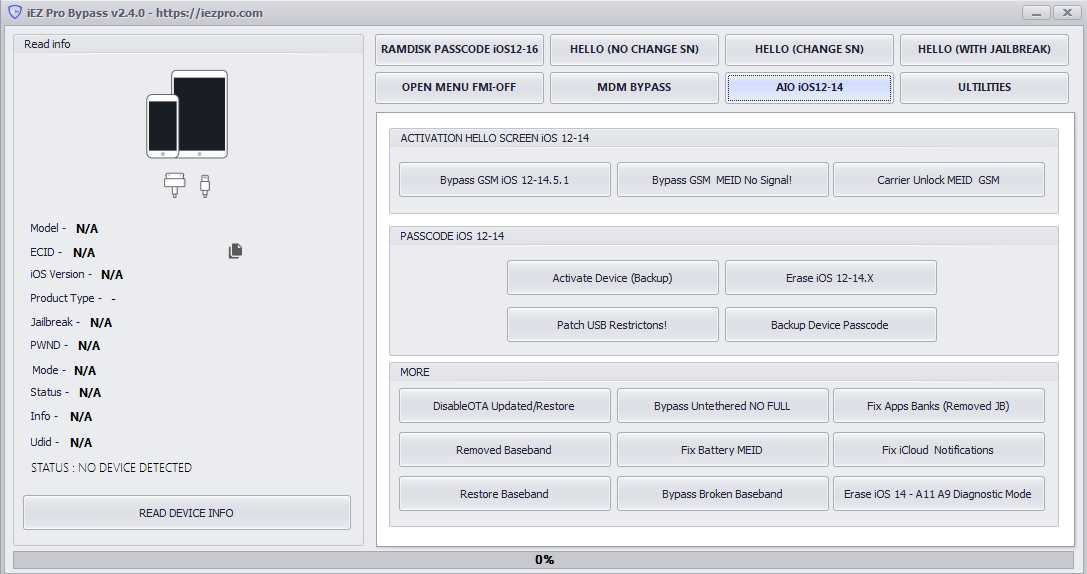Close the iEZ Pro Bypass window
This screenshot has height=574, width=1087.
tap(1067, 12)
